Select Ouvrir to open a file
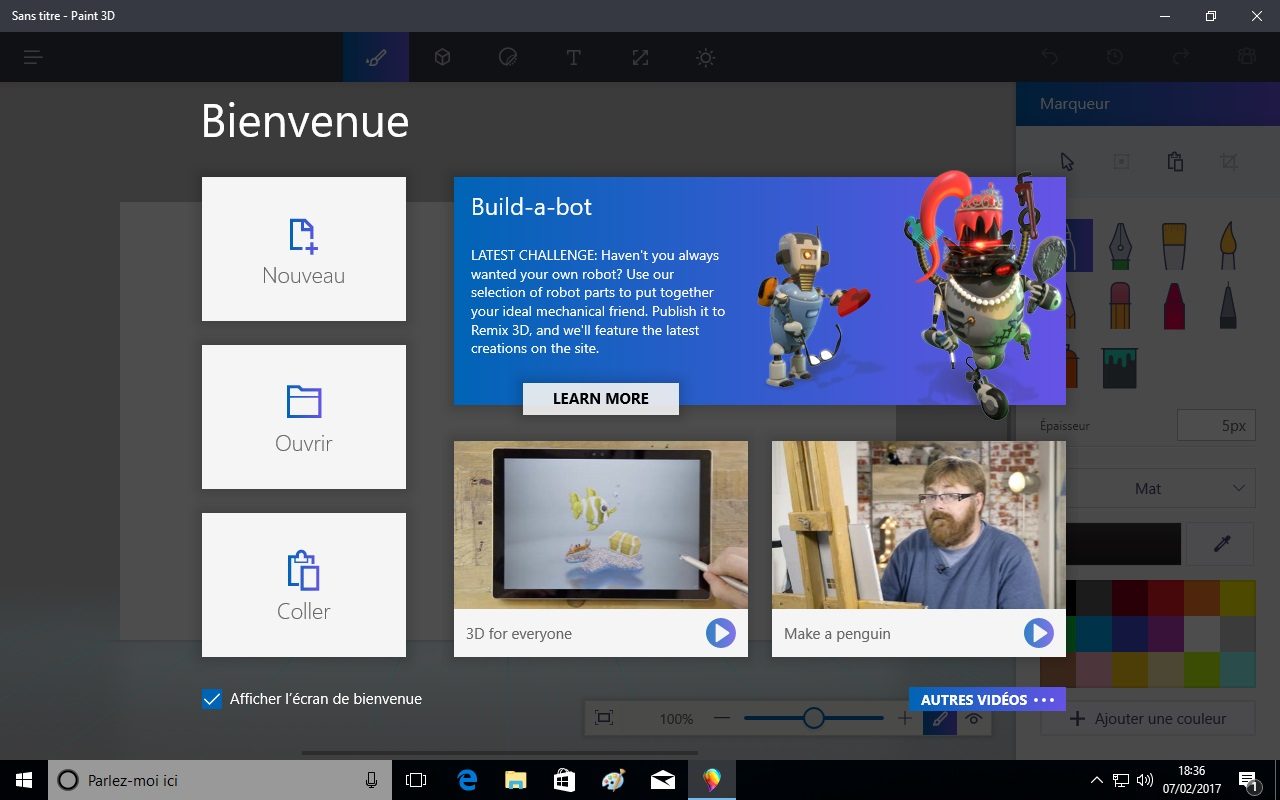Image resolution: width=1280 pixels, height=800 pixels. [304, 417]
